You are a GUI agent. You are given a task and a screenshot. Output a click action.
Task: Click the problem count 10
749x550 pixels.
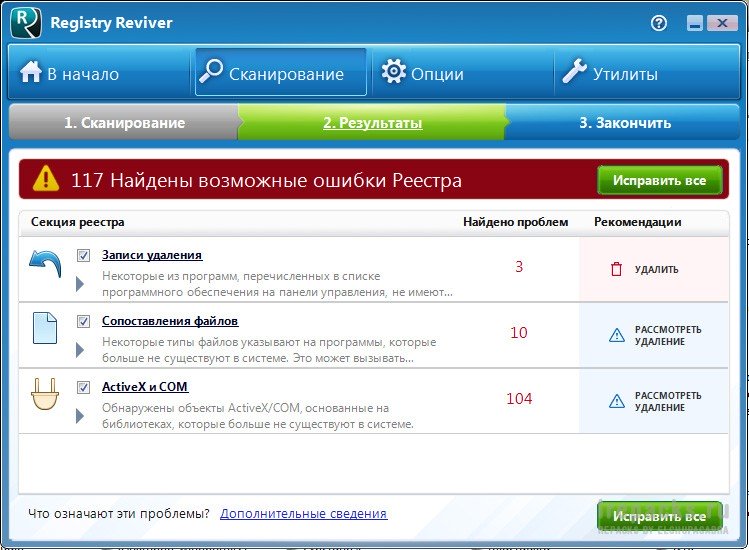point(519,333)
